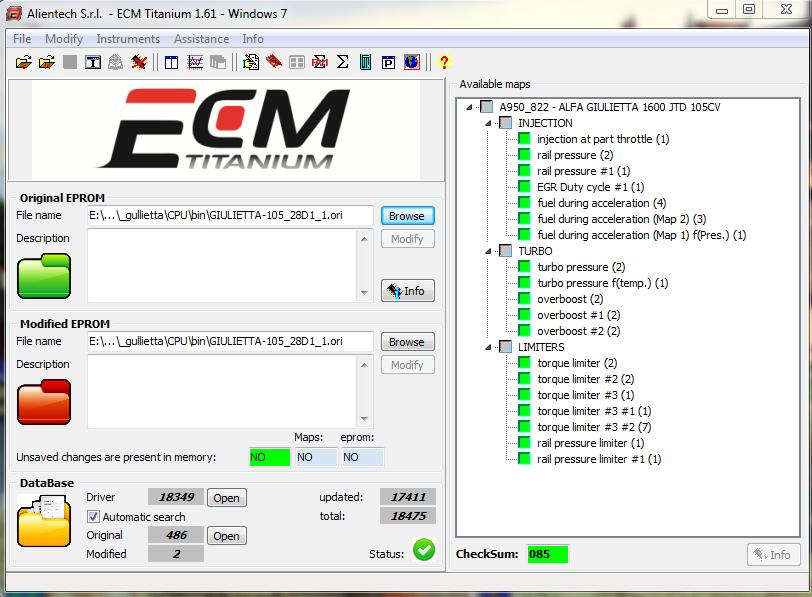Toggle the A950_822 root driver checkbox
The height and width of the screenshot is (597, 812).
(486, 107)
